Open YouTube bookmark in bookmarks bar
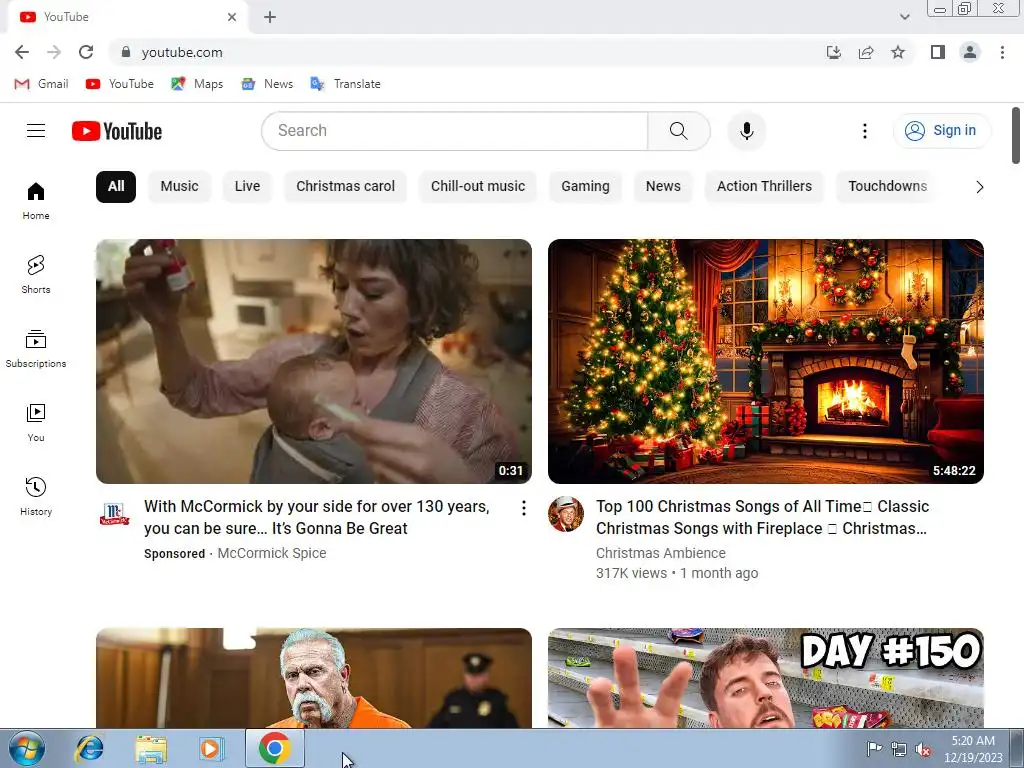 (120, 84)
